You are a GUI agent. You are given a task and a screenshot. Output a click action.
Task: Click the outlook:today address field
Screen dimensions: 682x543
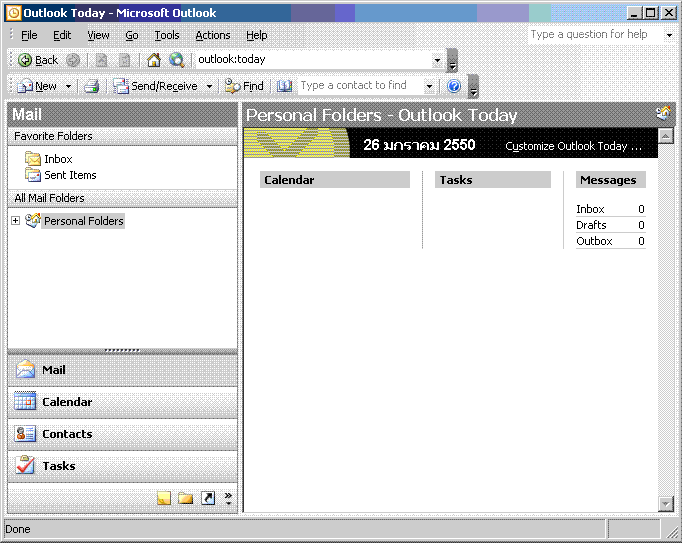pos(314,60)
